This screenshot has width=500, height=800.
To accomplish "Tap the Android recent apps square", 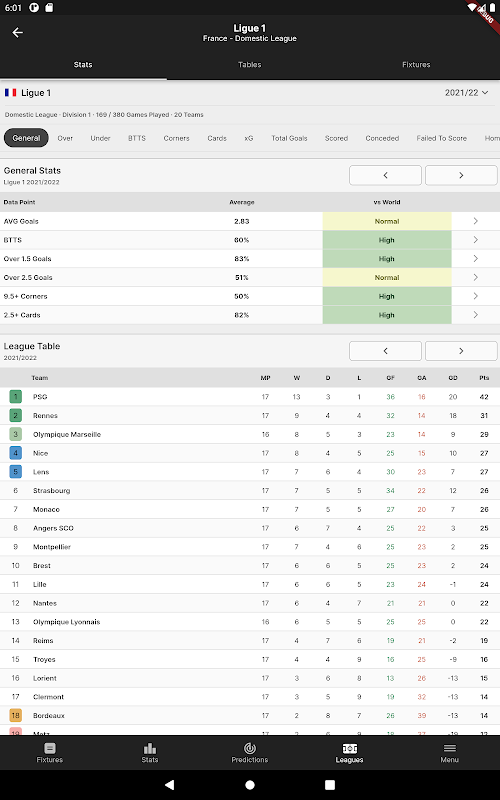I will coord(330,785).
